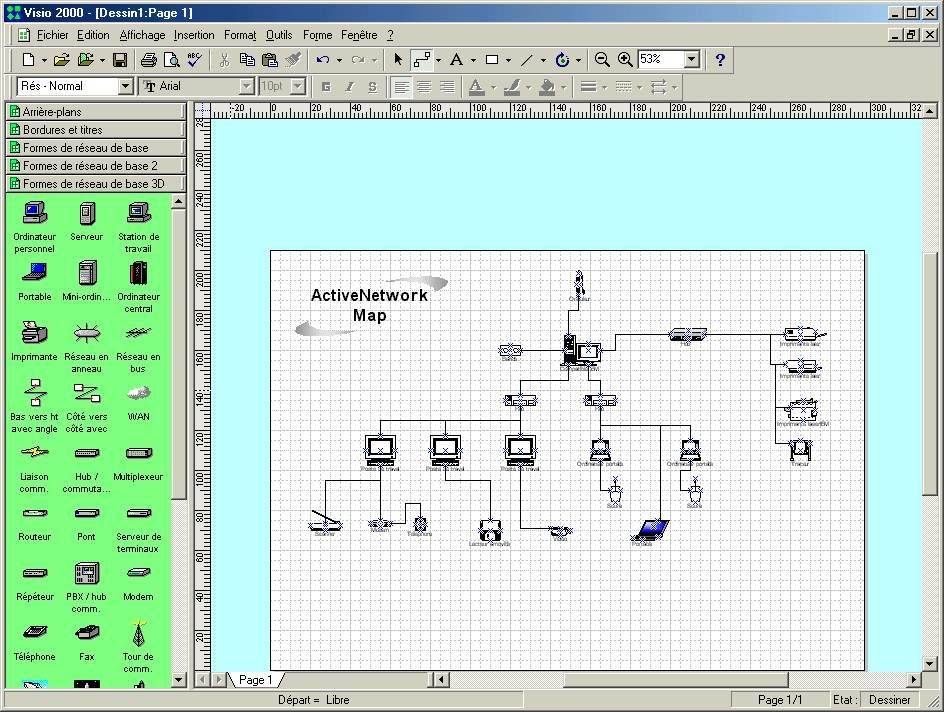Viewport: 944px width, 712px height.
Task: Open the 10pt font size dropdown
Action: point(298,86)
